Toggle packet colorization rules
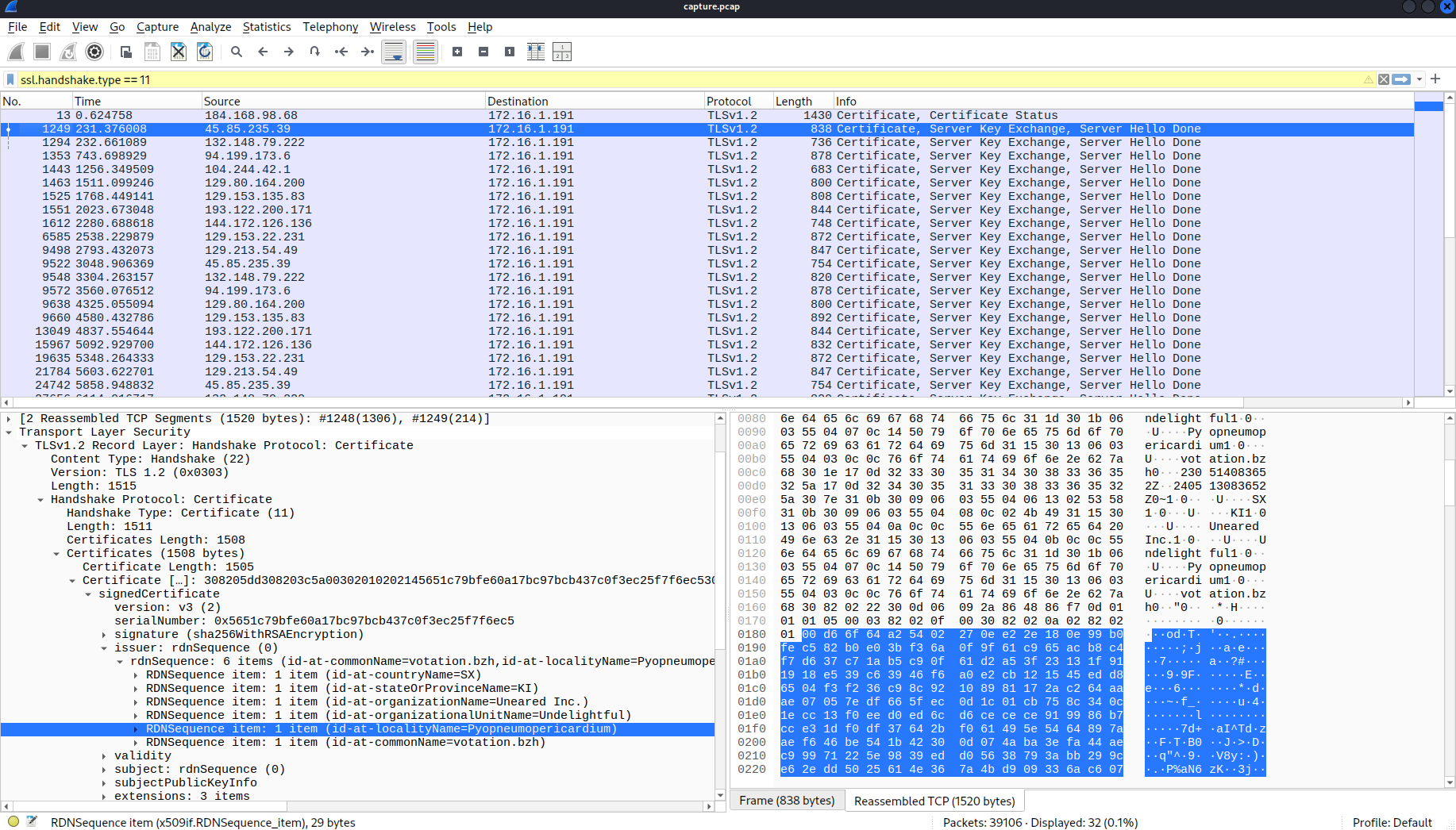This screenshot has height=830, width=1456. (x=426, y=52)
